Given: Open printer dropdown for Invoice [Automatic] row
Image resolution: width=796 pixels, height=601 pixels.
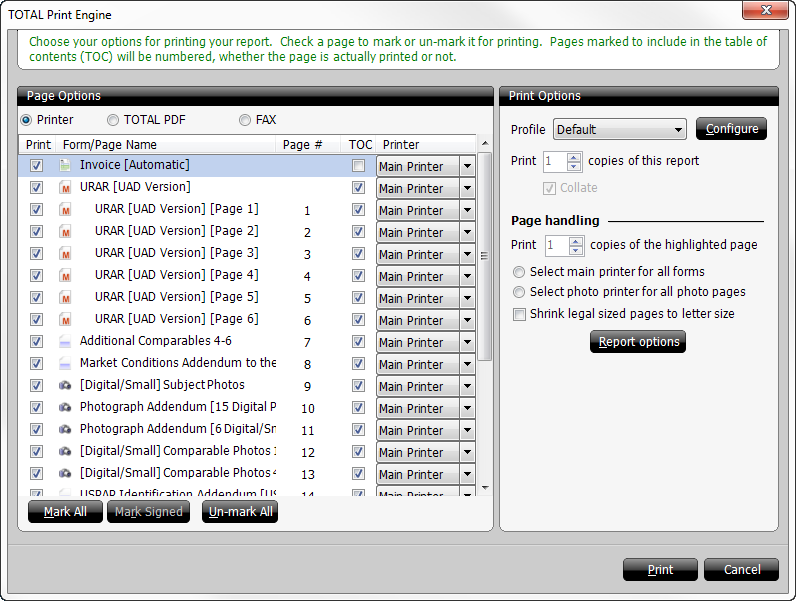Looking at the screenshot, I should click(x=467, y=166).
